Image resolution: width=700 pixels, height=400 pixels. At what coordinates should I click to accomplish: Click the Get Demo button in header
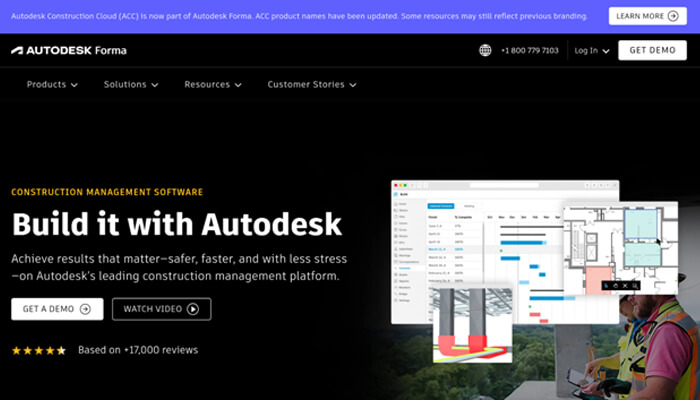[652, 50]
